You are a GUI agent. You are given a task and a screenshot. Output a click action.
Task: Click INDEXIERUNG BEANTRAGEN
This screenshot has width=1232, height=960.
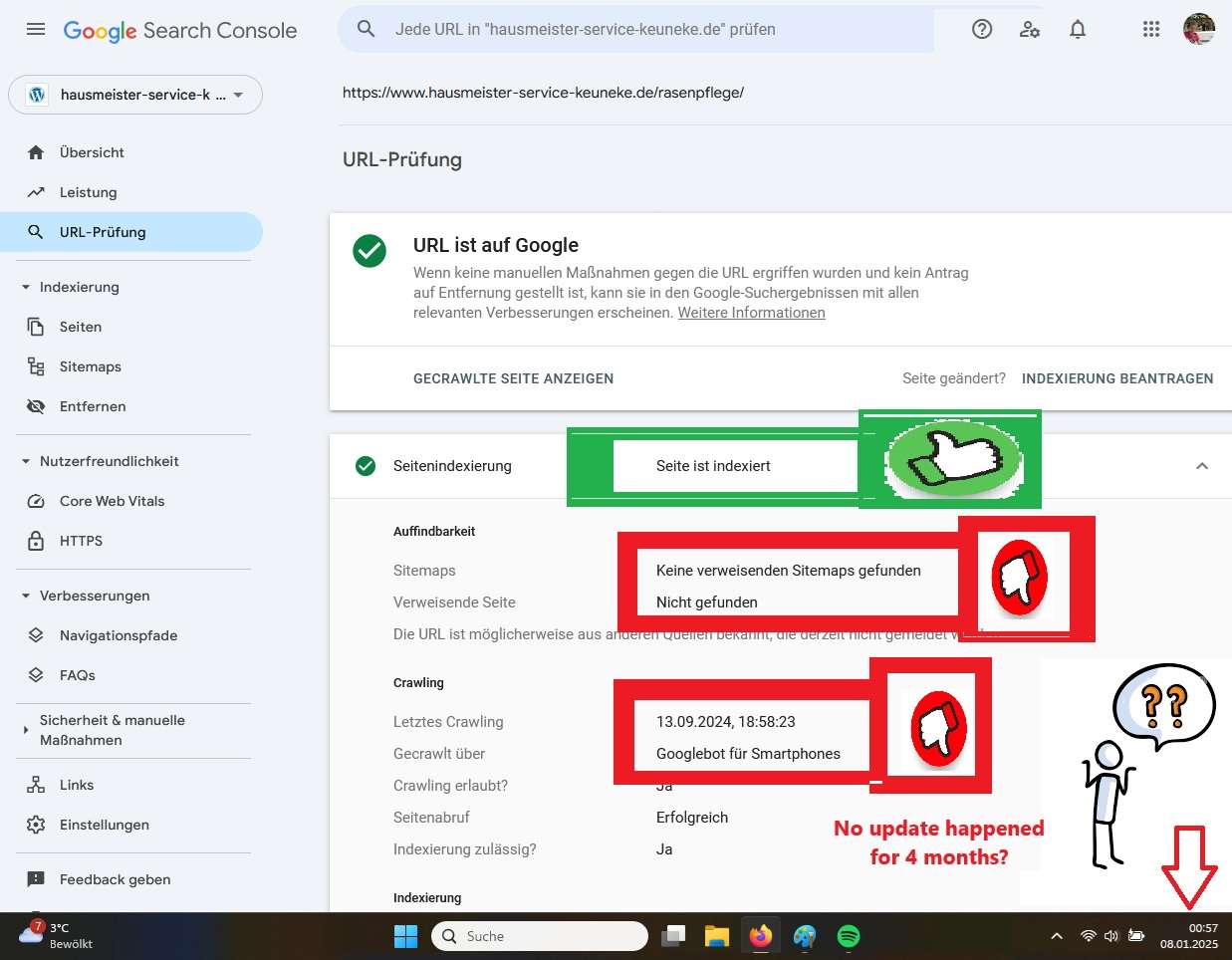pyautogui.click(x=1117, y=378)
